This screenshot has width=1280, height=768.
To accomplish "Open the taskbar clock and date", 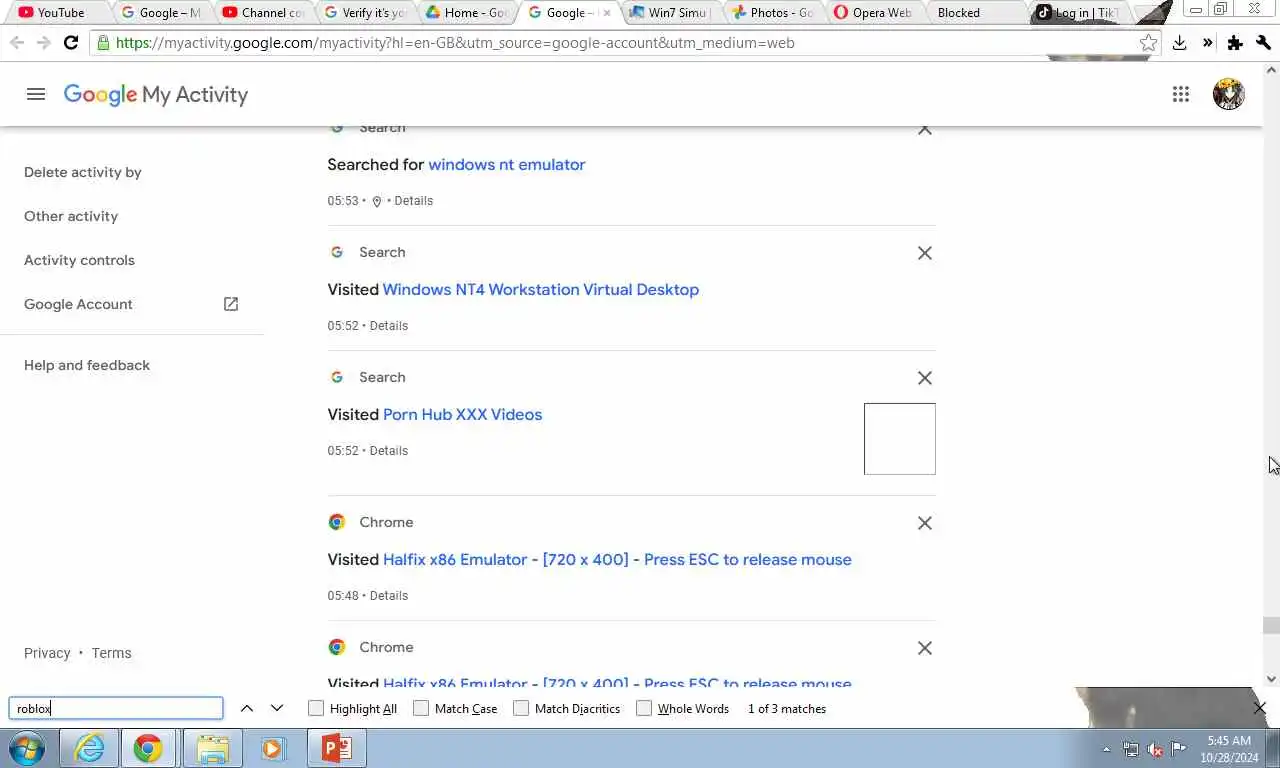I will (1229, 749).
